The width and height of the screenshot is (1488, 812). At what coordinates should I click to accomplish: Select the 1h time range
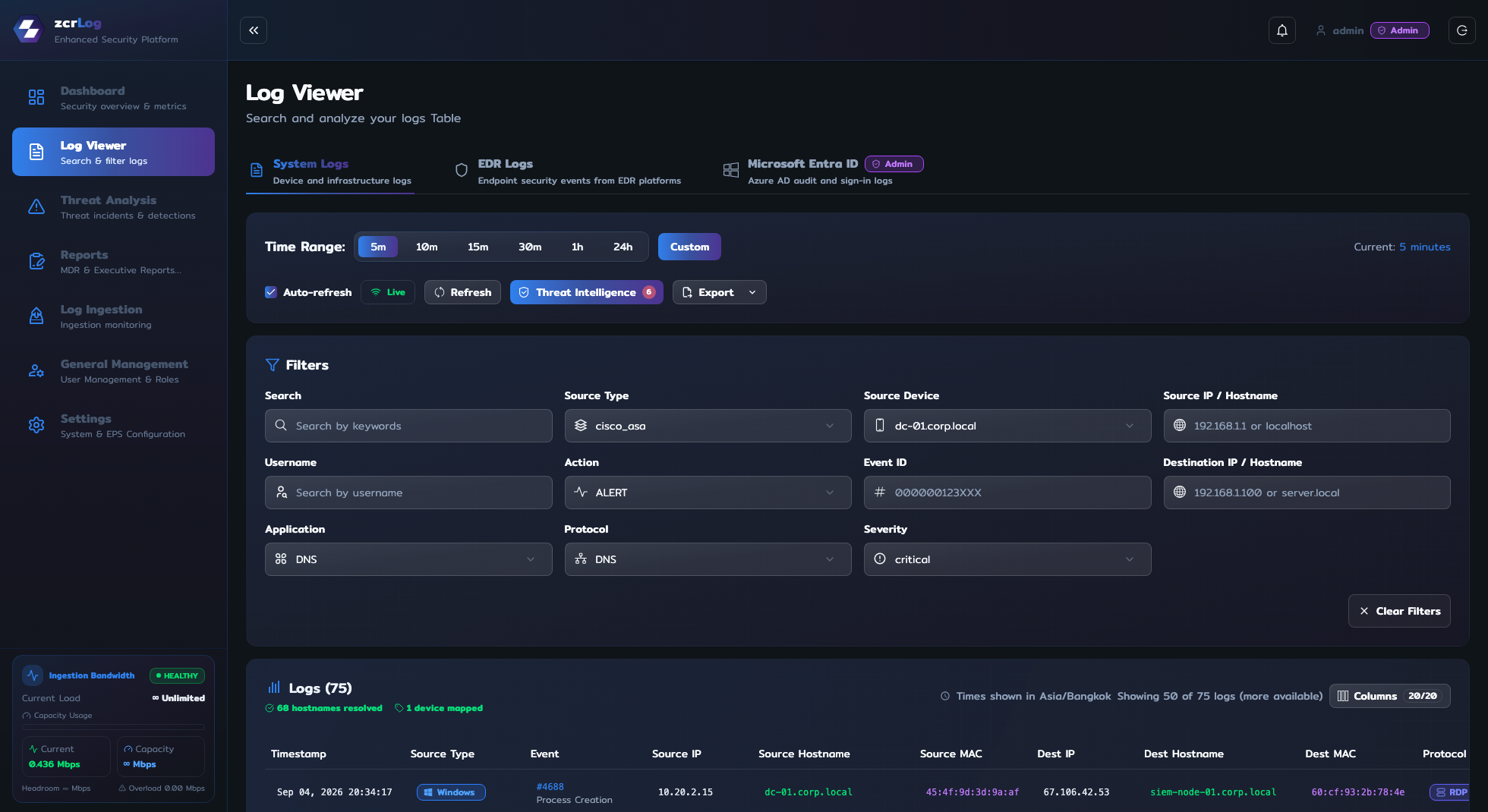pos(578,247)
